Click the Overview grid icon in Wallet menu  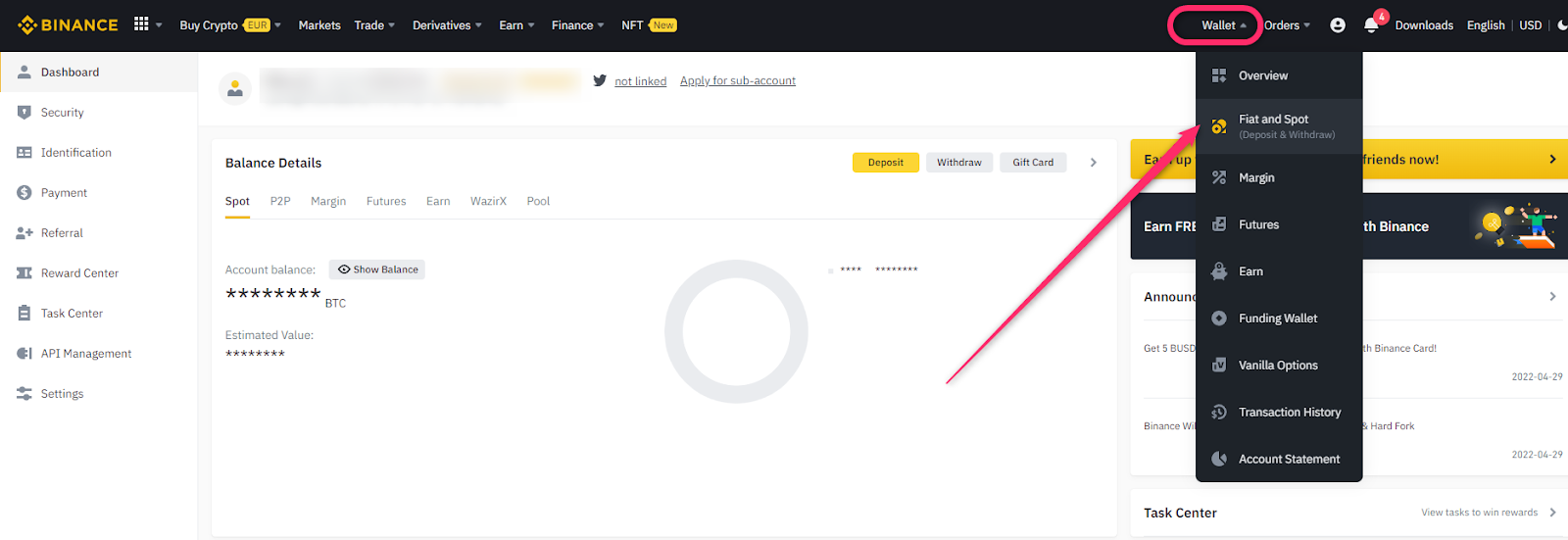(x=1219, y=75)
